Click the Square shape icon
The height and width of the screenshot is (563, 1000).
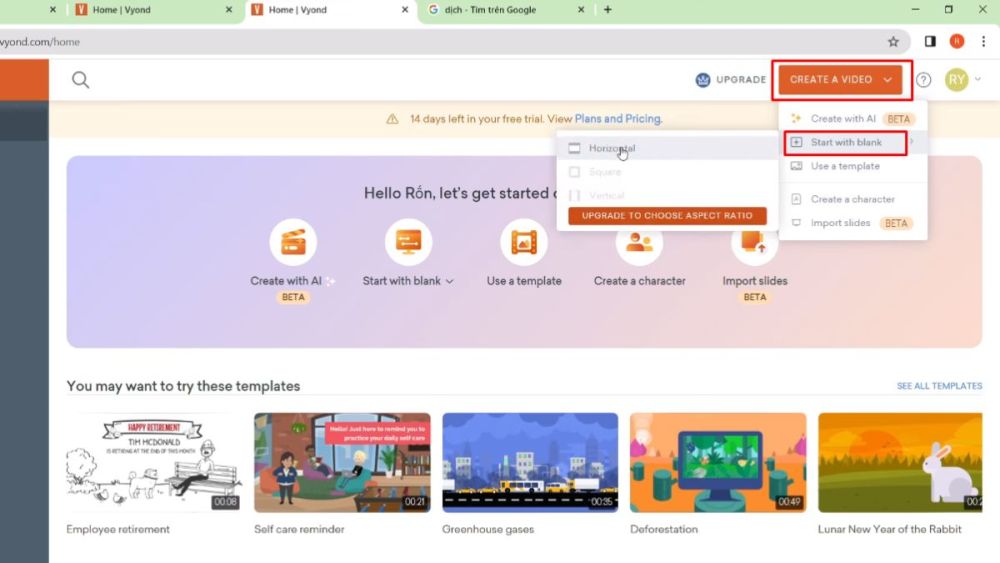575,172
